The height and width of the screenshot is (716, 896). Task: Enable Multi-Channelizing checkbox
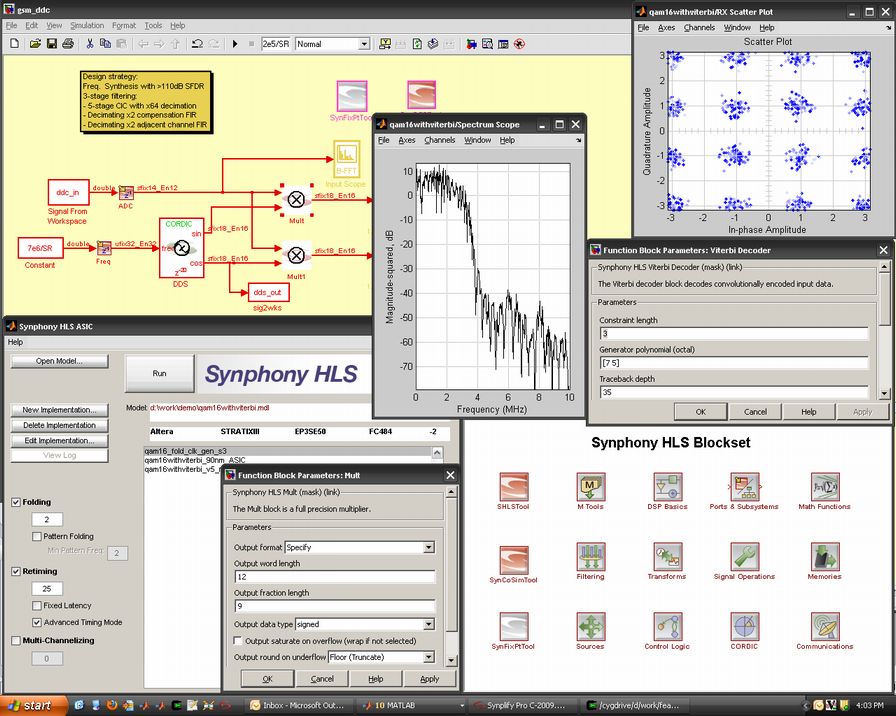point(16,641)
